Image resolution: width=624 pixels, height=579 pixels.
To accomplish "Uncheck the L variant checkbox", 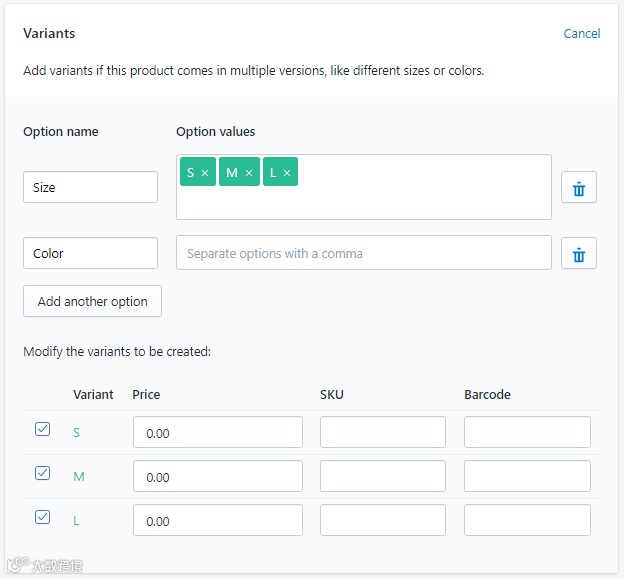I will (x=42, y=517).
